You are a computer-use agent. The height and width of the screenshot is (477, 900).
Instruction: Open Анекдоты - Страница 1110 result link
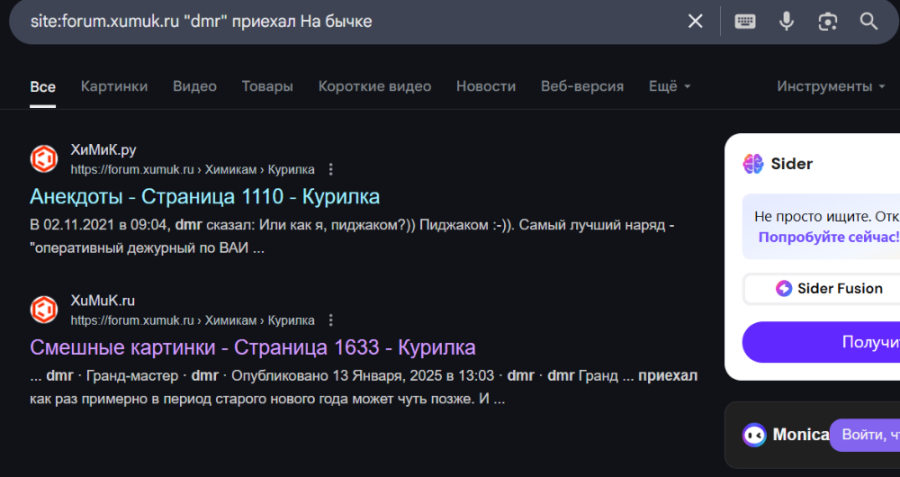tap(205, 197)
